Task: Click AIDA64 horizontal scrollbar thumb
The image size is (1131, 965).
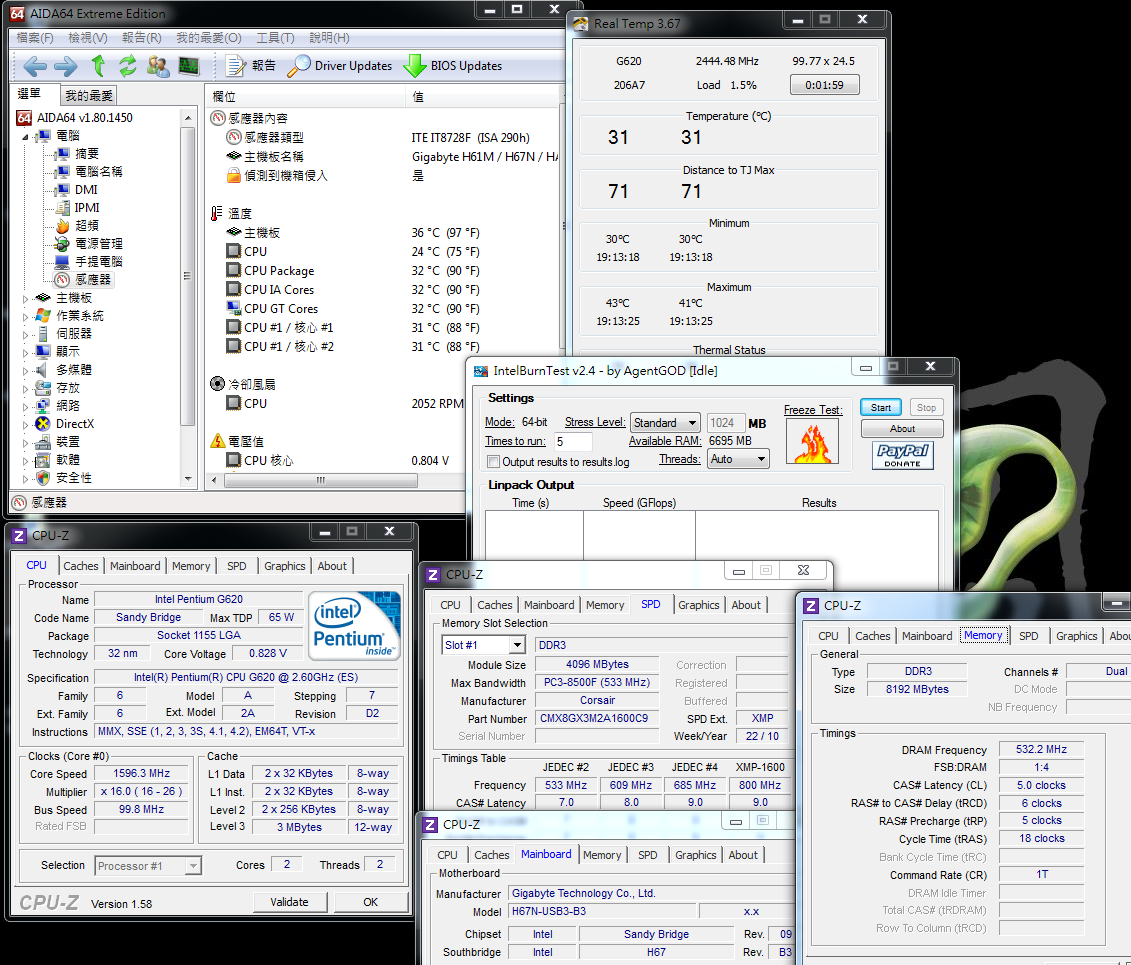Action: tap(320, 480)
